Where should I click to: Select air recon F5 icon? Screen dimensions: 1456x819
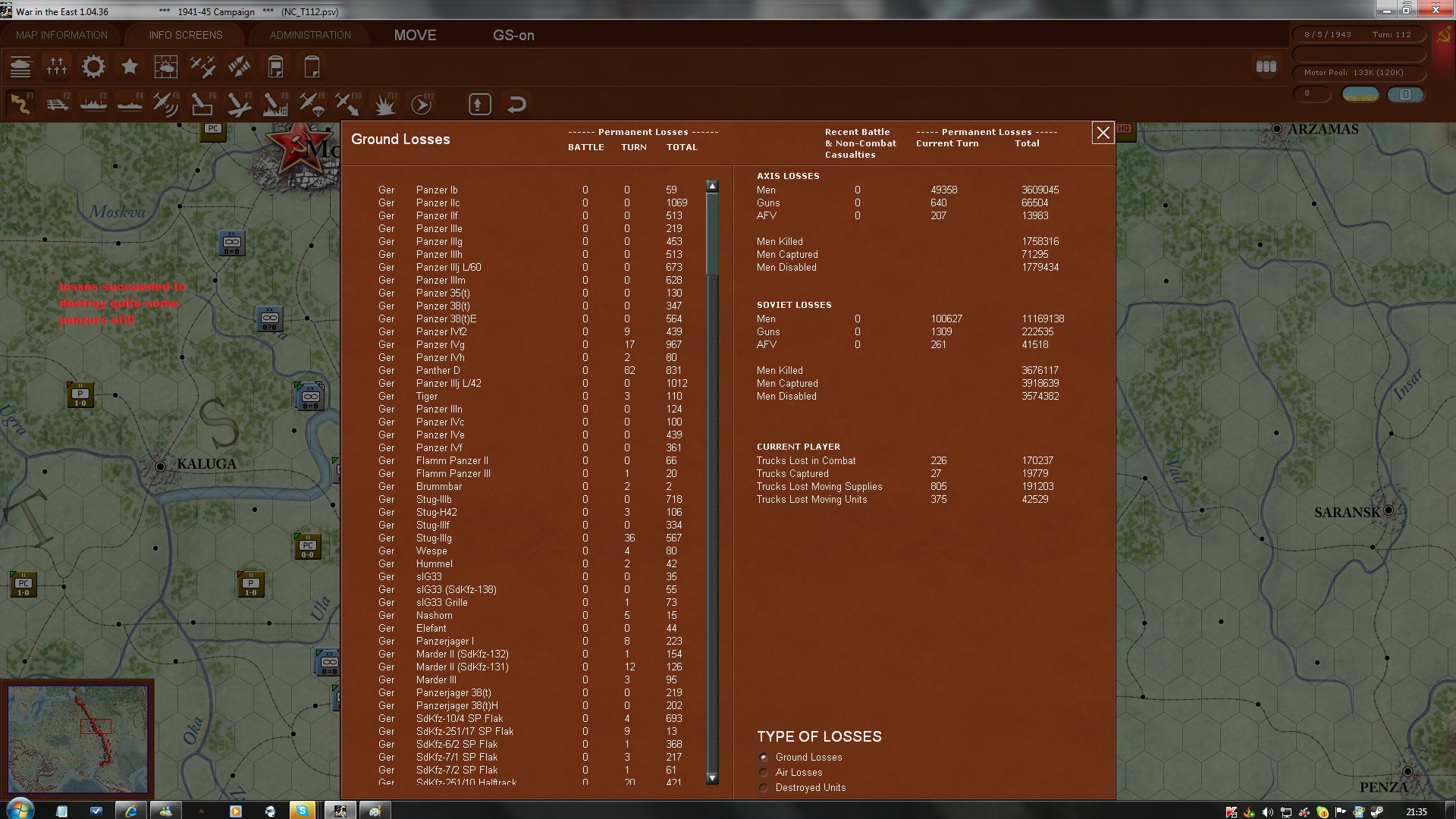pos(166,104)
